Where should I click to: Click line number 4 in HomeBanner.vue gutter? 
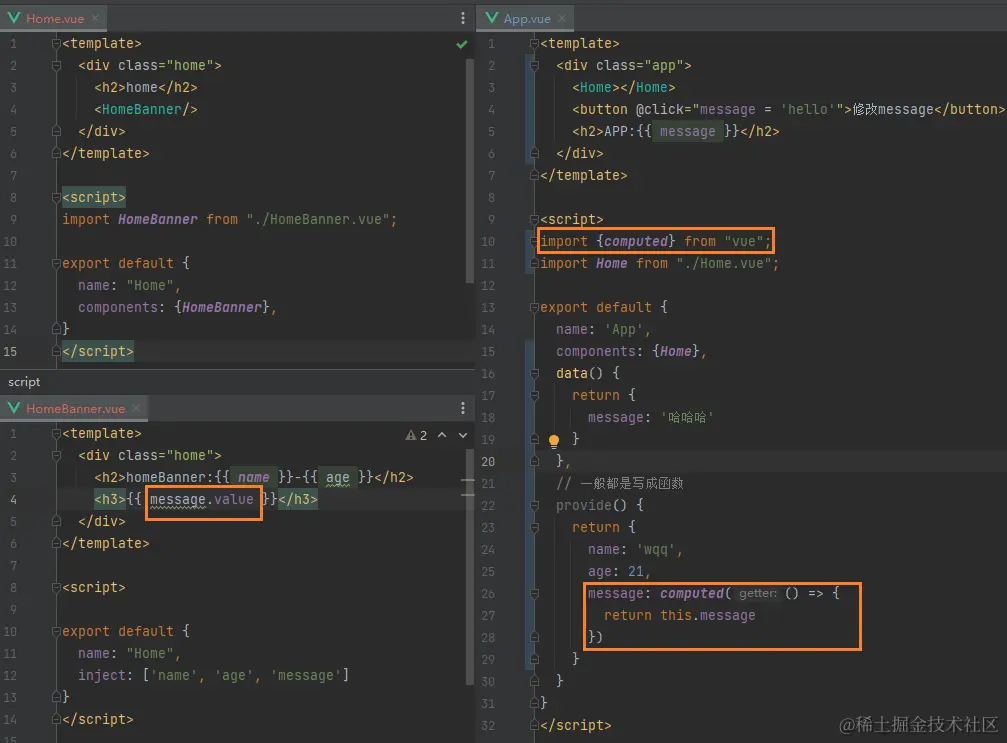pyautogui.click(x=13, y=500)
